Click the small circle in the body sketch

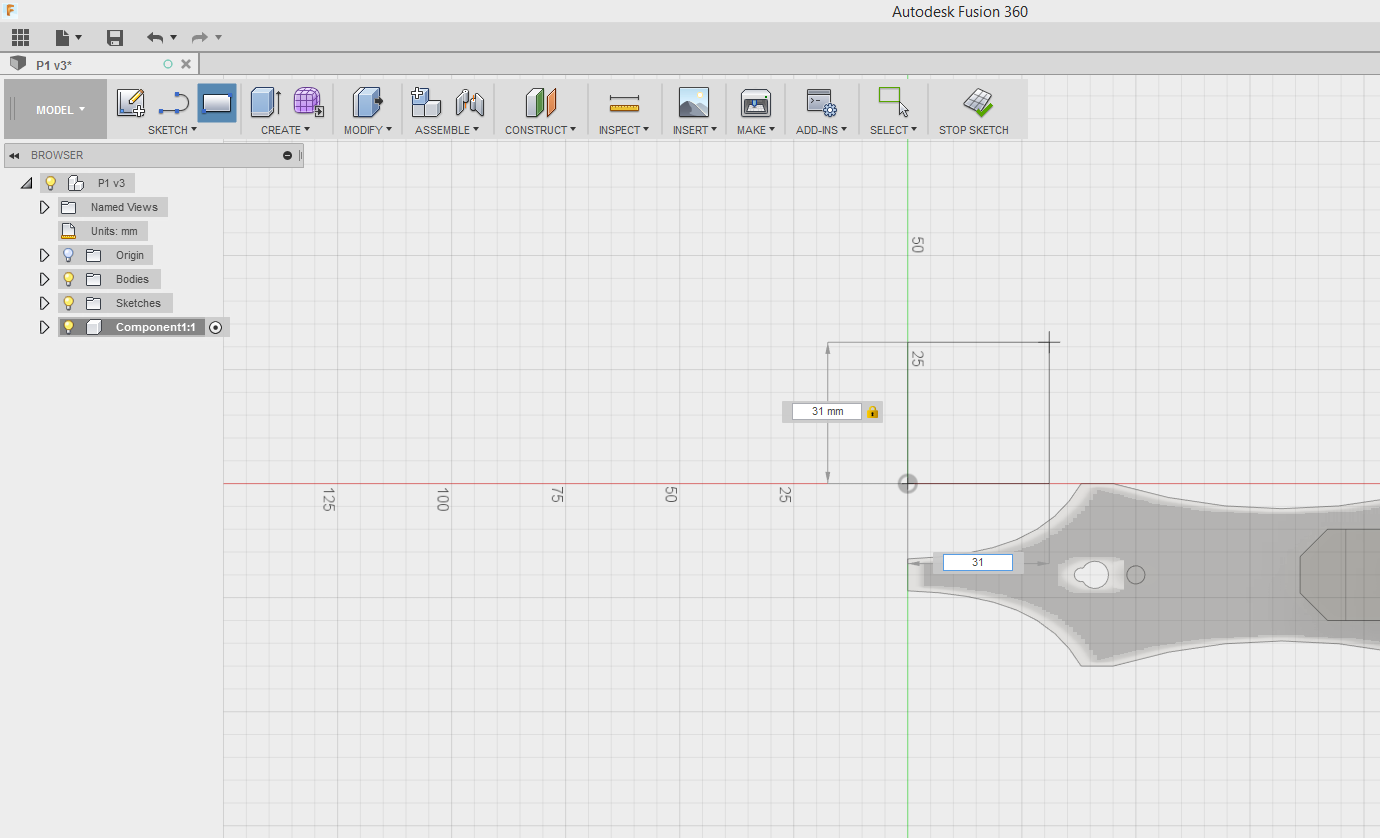(1136, 575)
